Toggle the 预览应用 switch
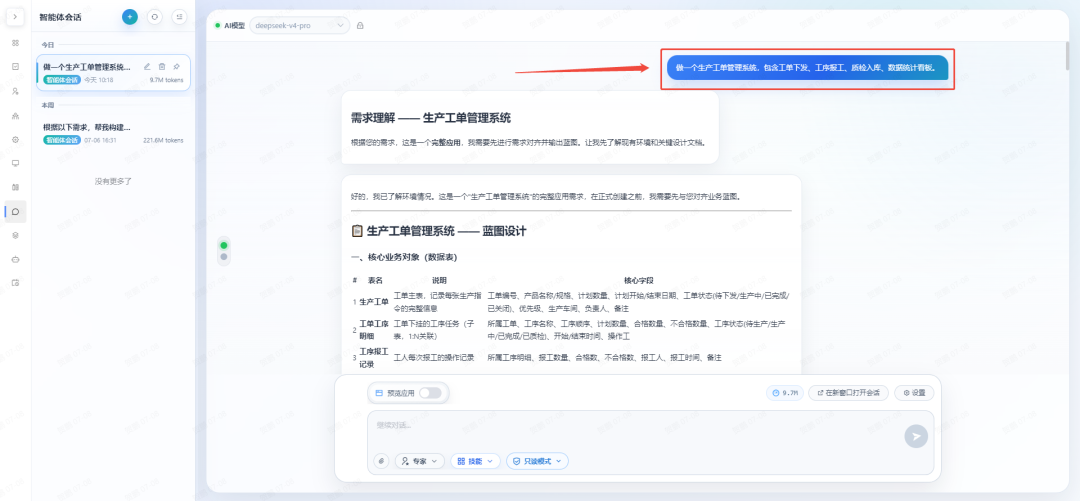 tap(430, 393)
